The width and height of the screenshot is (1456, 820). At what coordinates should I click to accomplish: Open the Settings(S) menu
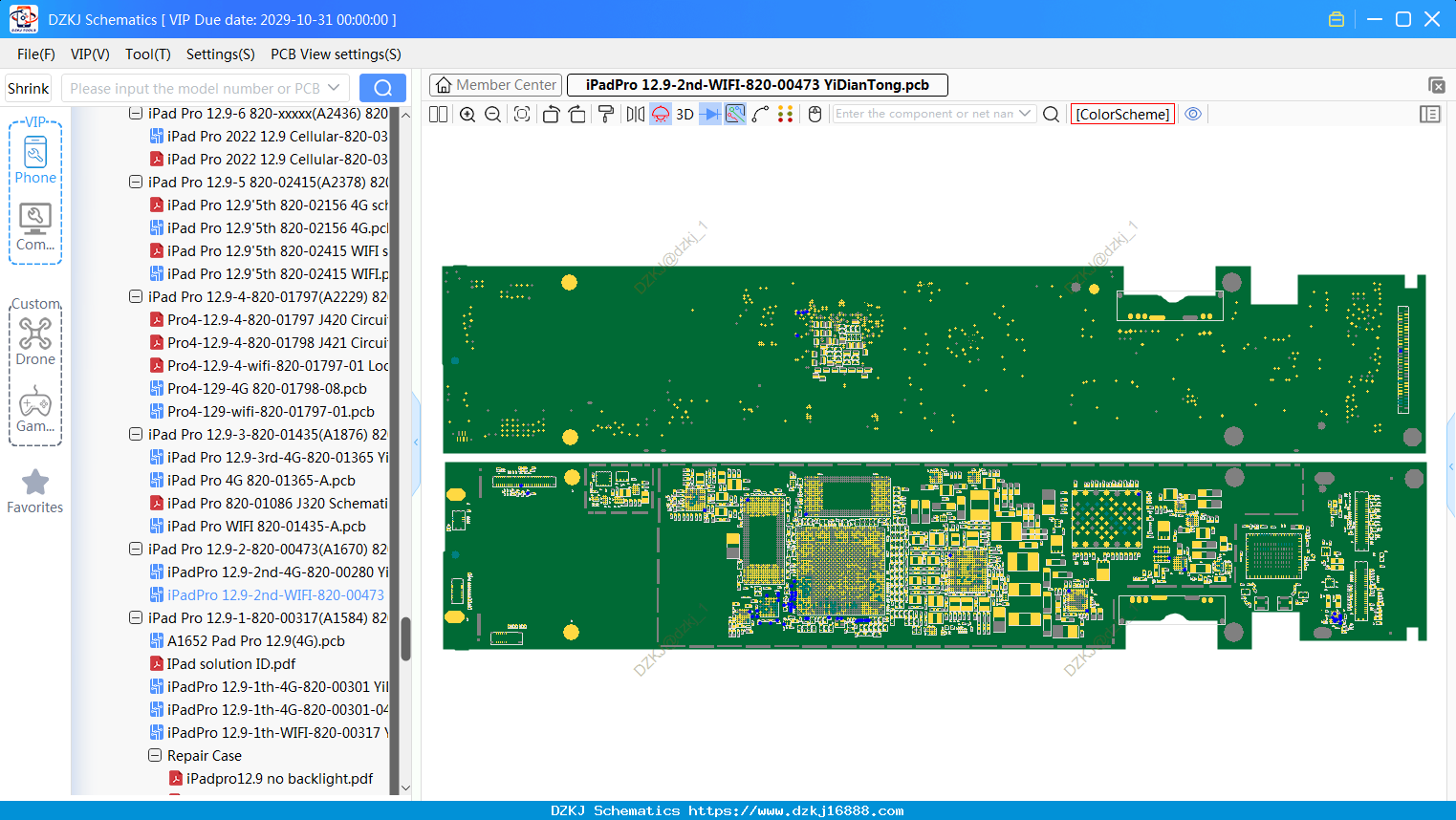[x=221, y=54]
